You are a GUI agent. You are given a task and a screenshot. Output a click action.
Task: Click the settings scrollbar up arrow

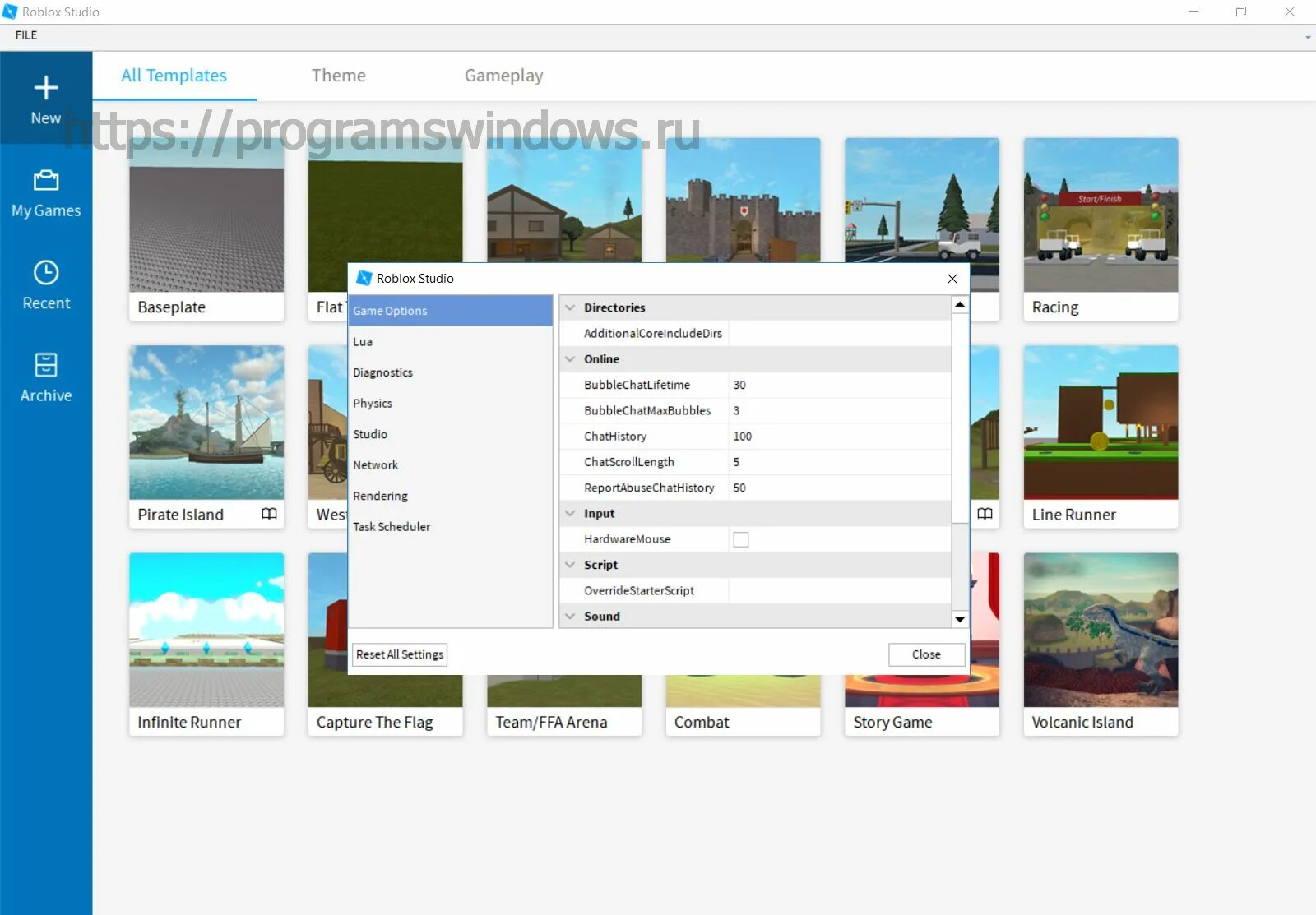(x=960, y=305)
